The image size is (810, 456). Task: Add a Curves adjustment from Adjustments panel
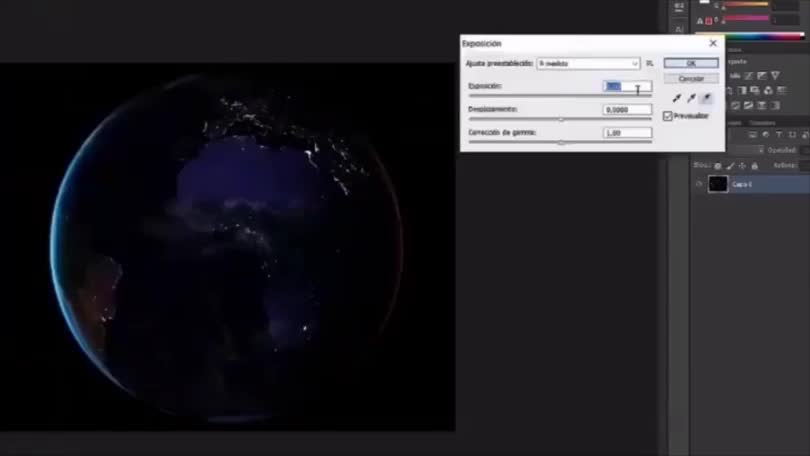tap(748, 76)
